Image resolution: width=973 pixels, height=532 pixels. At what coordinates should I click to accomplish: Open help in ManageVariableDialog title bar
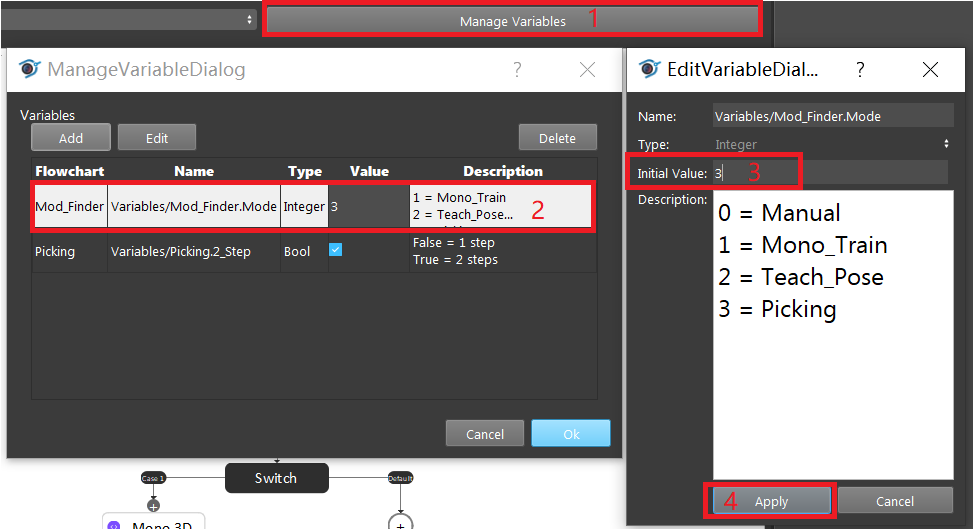tap(517, 70)
